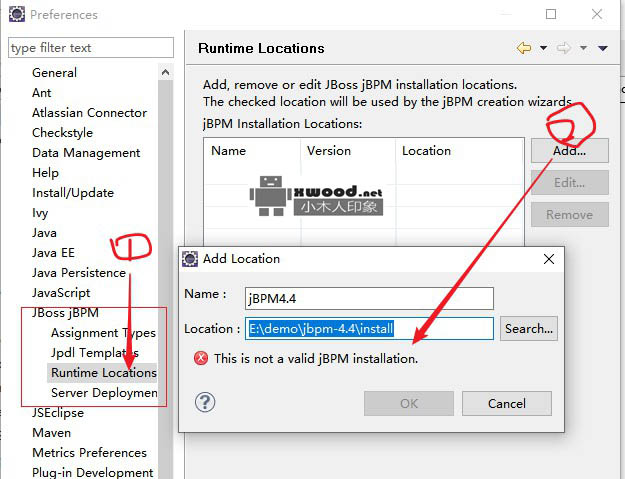
Task: Maximize the Preferences window
Action: 551,14
